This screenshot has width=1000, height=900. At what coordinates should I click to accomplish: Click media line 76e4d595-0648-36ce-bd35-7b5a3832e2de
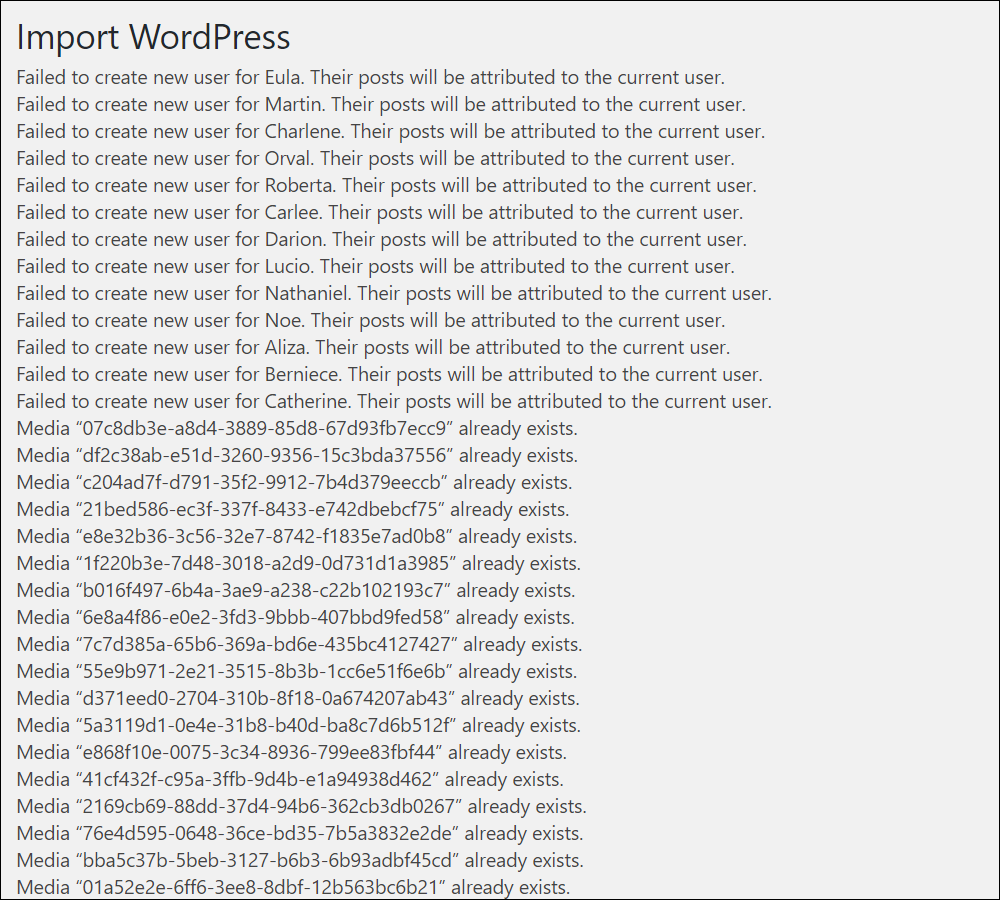coord(300,834)
